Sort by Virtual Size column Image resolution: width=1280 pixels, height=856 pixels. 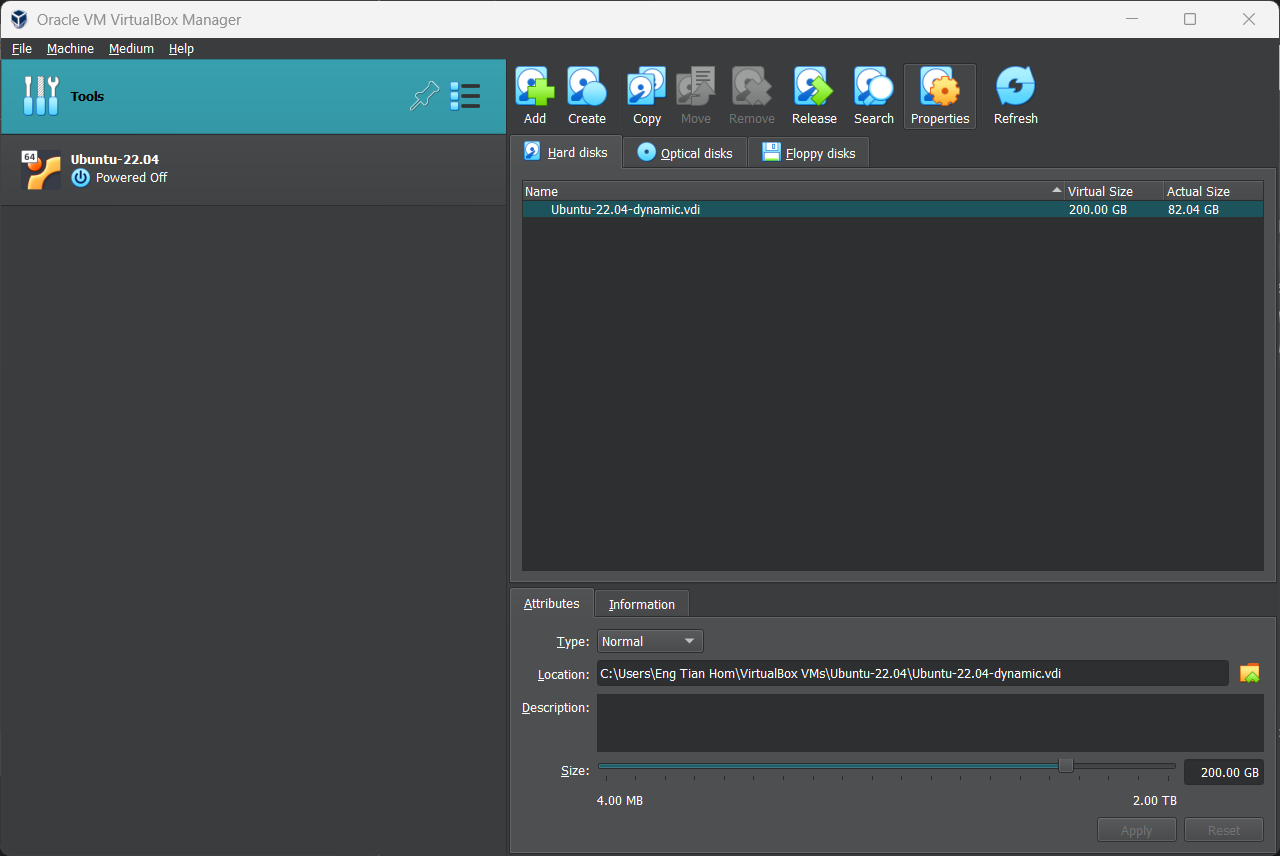coord(1114,191)
